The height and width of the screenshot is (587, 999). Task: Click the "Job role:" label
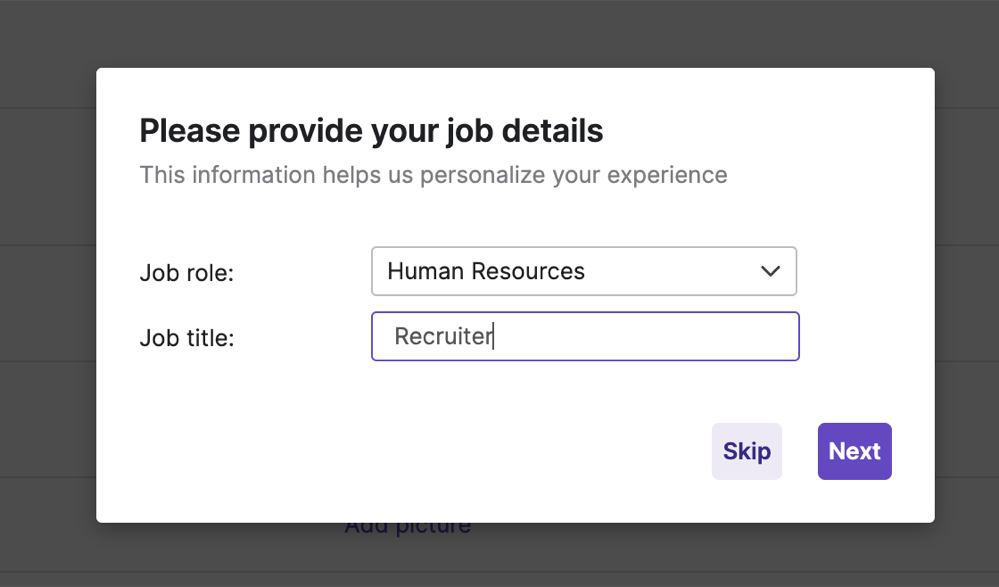tap(186, 273)
